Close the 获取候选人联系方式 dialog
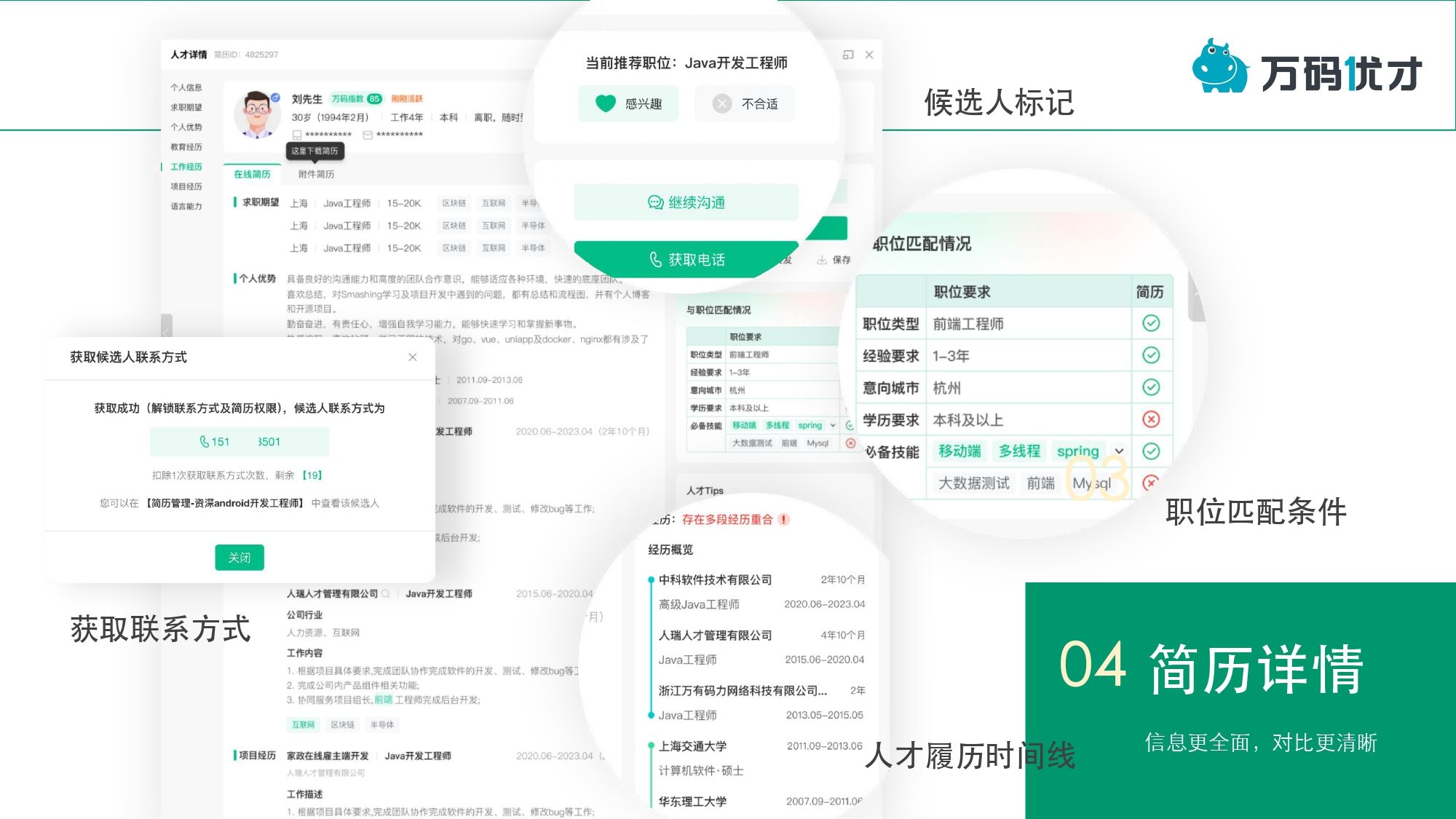 click(x=413, y=357)
